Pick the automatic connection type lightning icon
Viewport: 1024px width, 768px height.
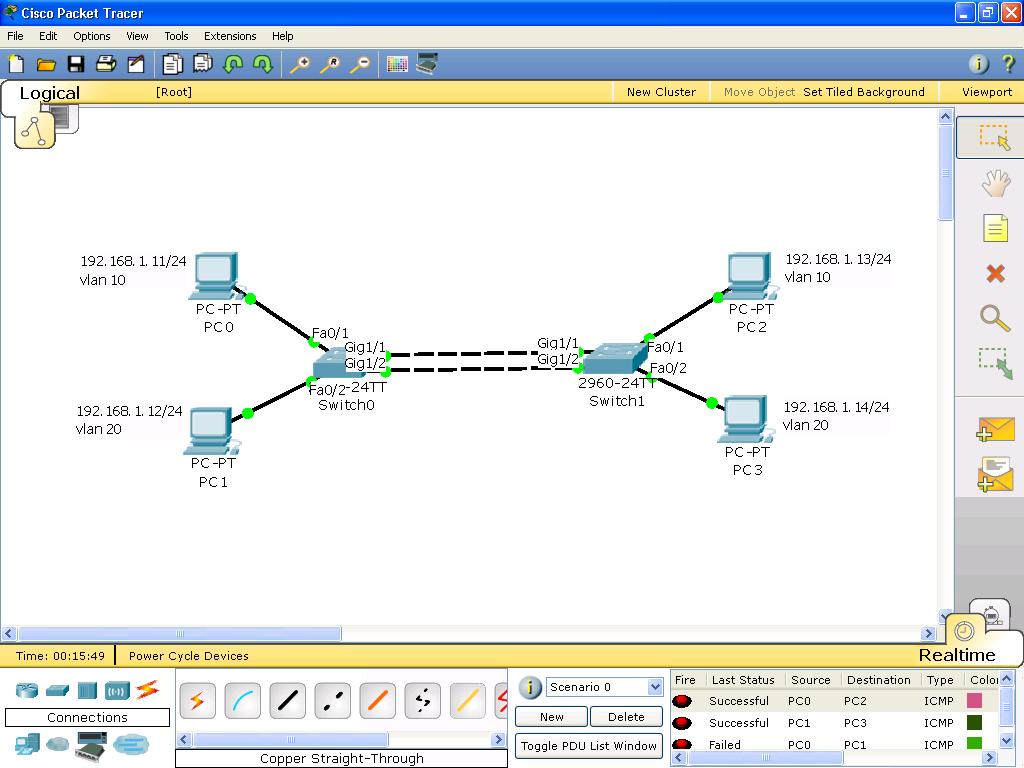pyautogui.click(x=197, y=701)
